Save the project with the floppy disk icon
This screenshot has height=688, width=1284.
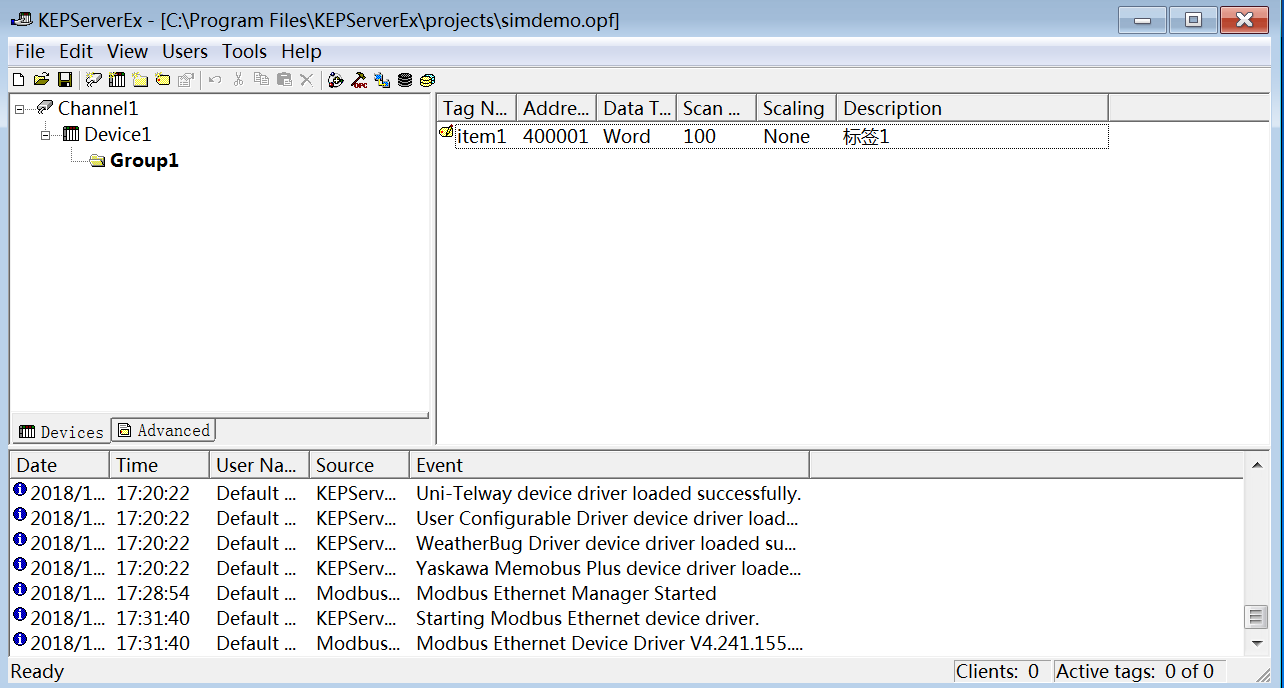point(64,80)
